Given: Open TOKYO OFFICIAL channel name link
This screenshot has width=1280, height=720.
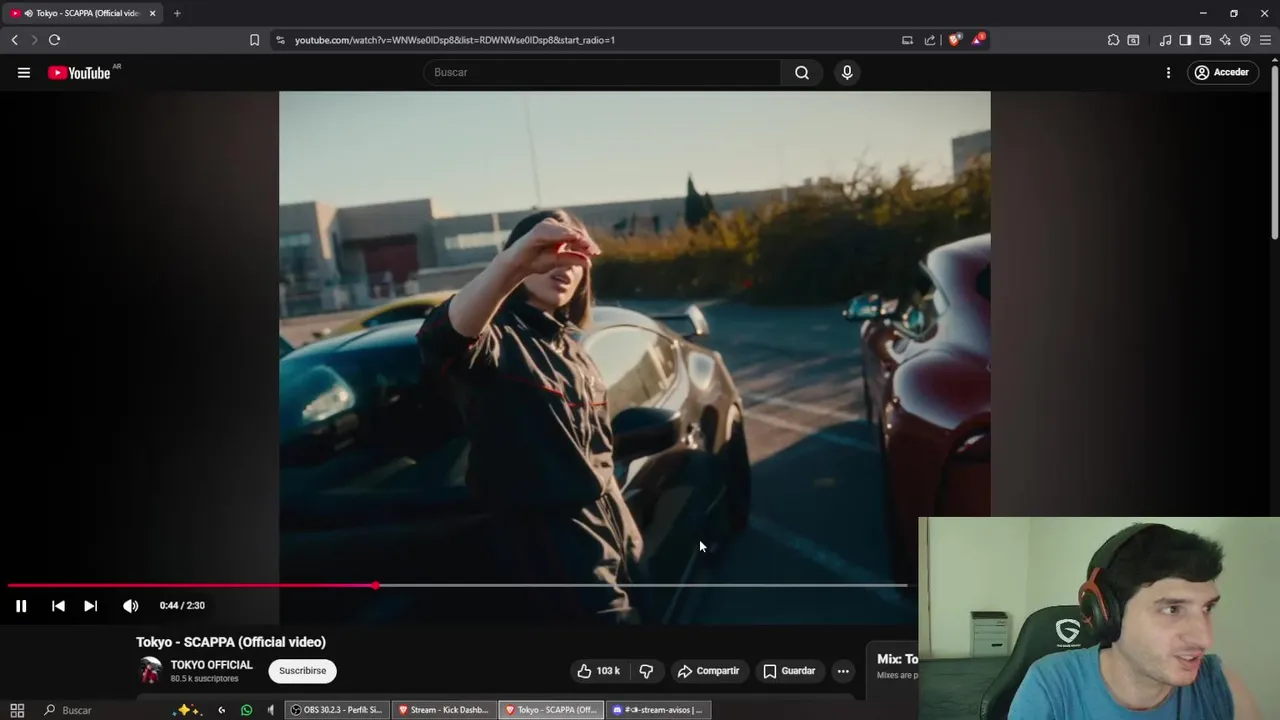Looking at the screenshot, I should pos(211,665).
